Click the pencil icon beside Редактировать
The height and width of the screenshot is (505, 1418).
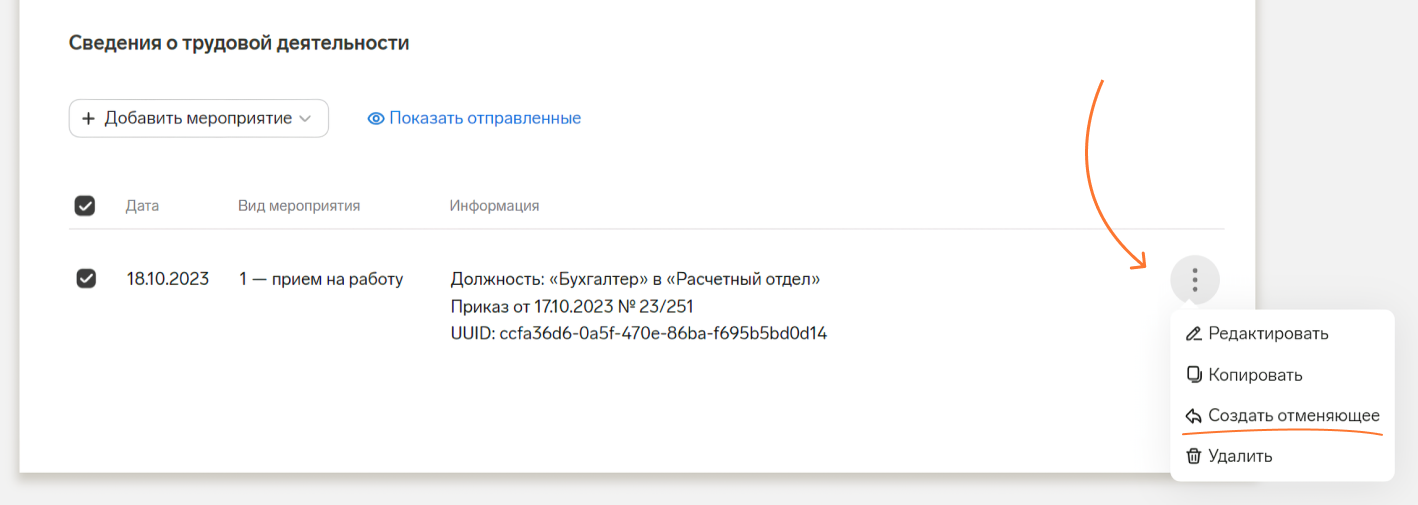point(1193,334)
